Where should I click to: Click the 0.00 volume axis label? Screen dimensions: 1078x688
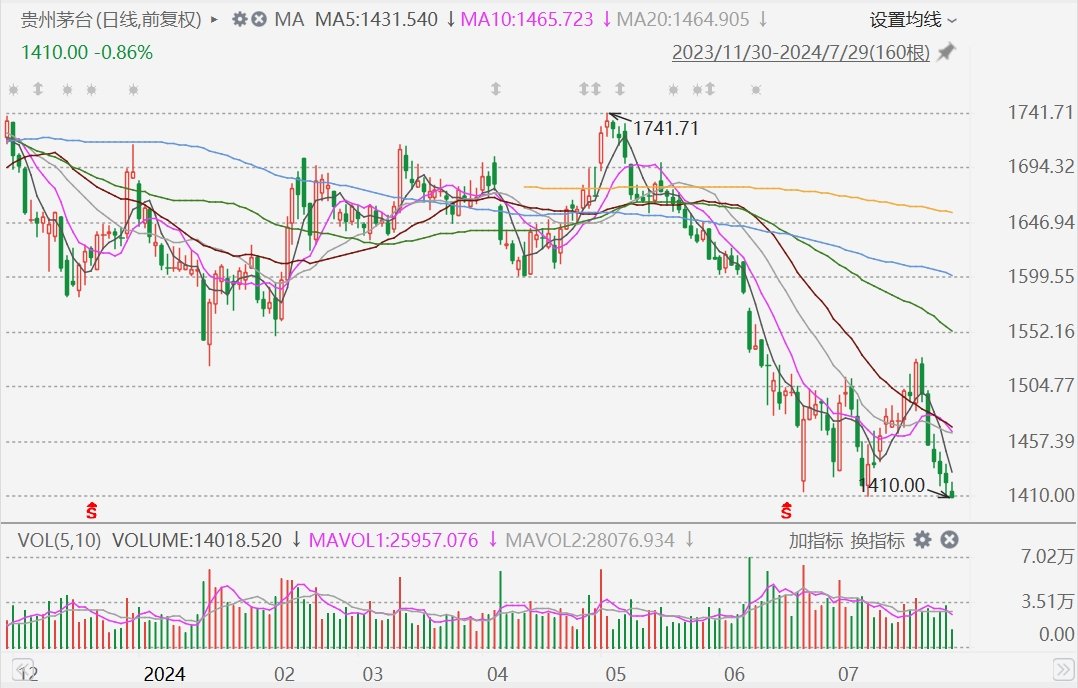pyautogui.click(x=1055, y=634)
